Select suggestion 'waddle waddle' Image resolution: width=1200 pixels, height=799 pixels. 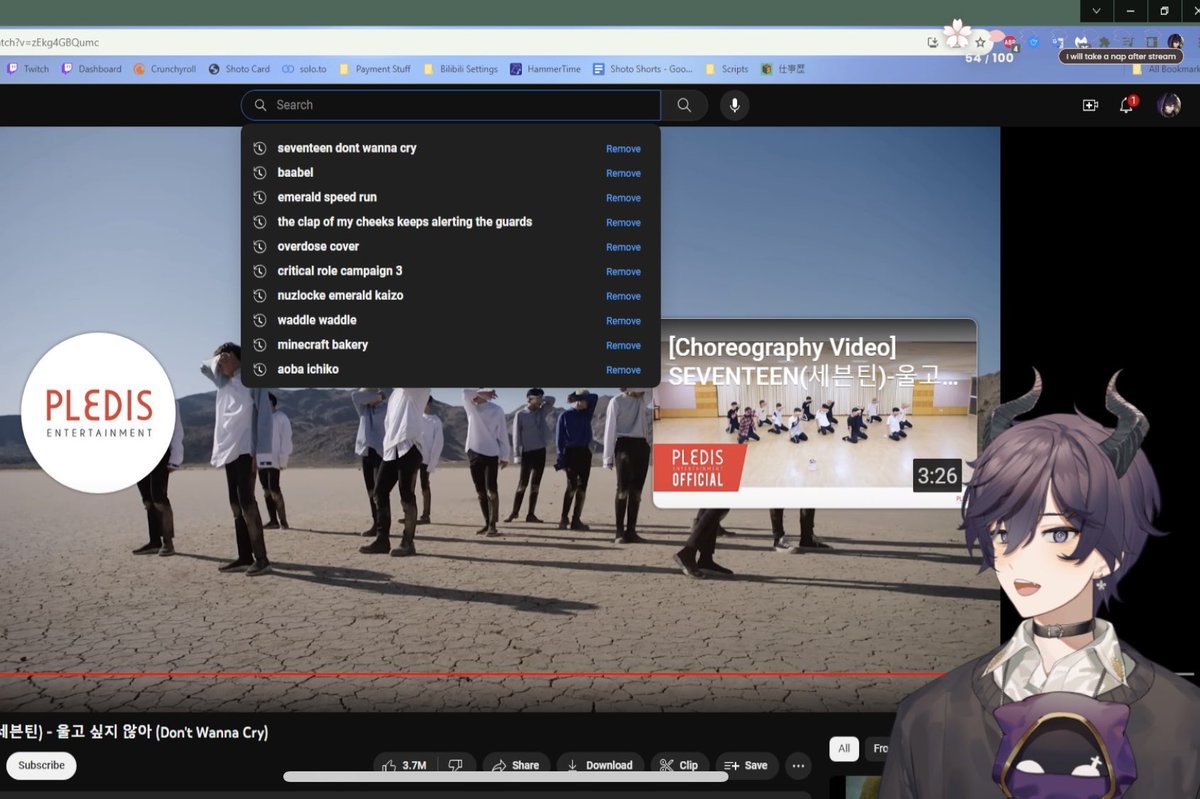(316, 320)
